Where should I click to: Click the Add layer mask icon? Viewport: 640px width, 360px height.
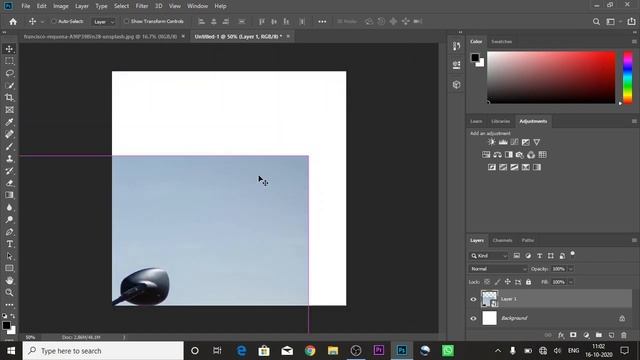point(573,335)
